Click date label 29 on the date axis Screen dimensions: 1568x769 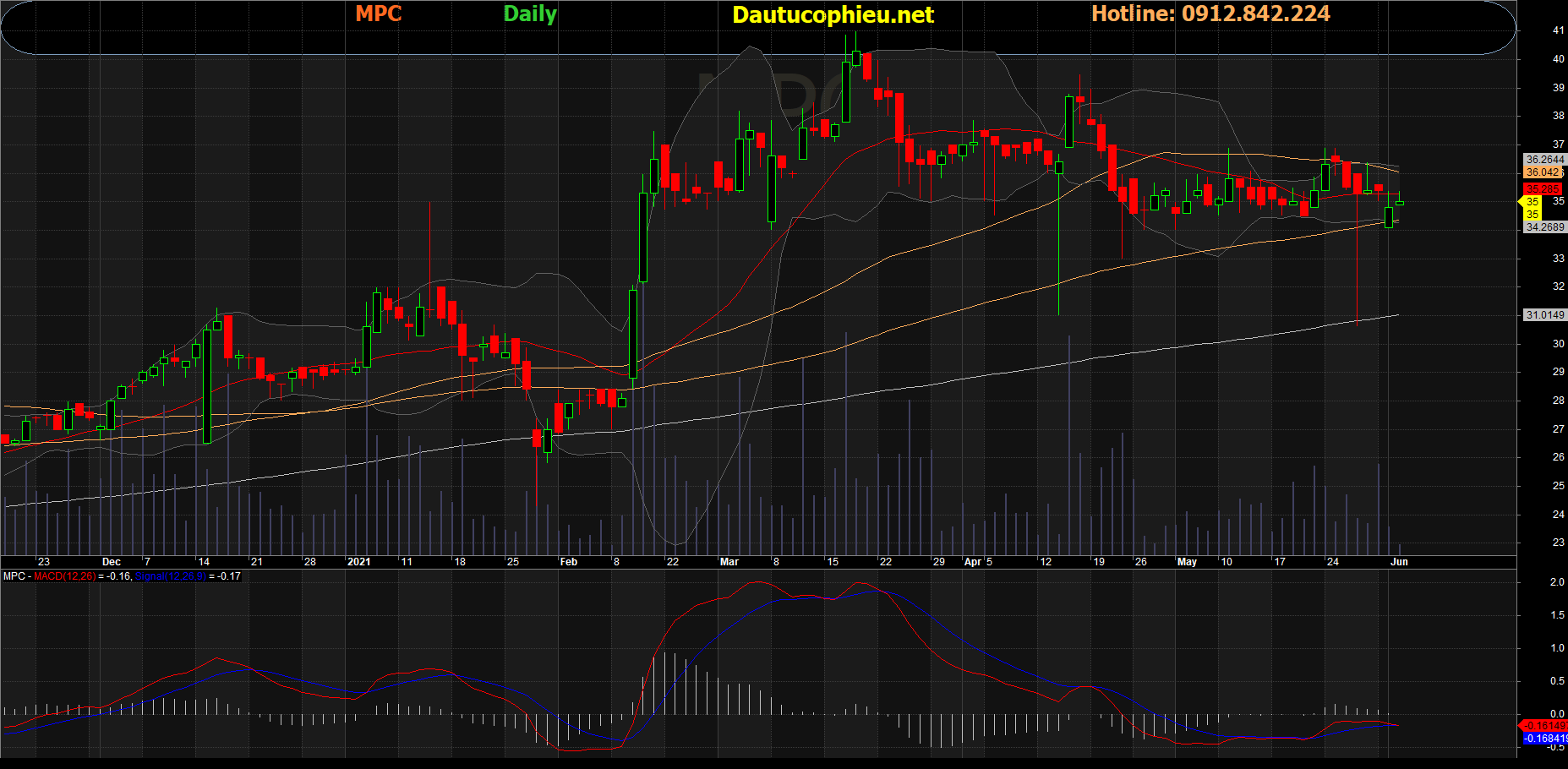[x=939, y=562]
